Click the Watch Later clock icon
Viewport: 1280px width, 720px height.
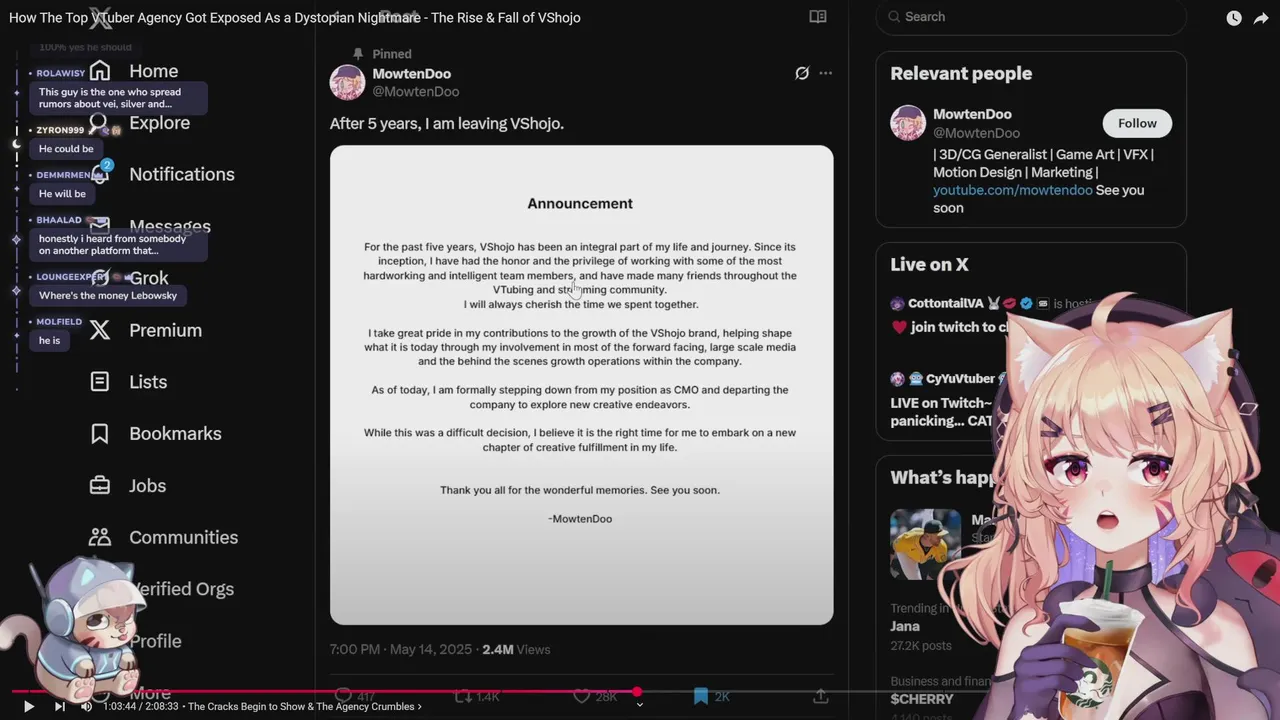coord(1234,18)
